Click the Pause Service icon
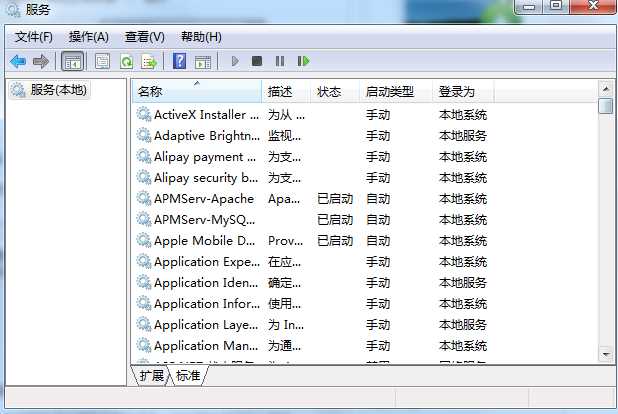This screenshot has height=414, width=618. (280, 61)
